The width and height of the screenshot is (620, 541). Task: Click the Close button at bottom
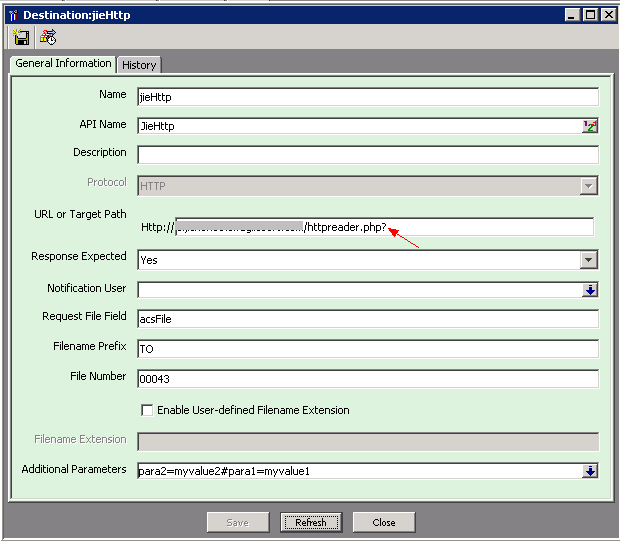click(x=383, y=522)
